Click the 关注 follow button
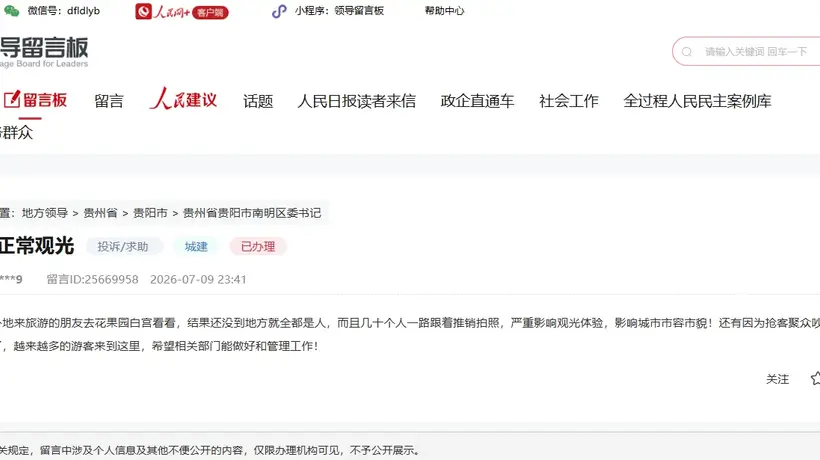 (x=777, y=379)
